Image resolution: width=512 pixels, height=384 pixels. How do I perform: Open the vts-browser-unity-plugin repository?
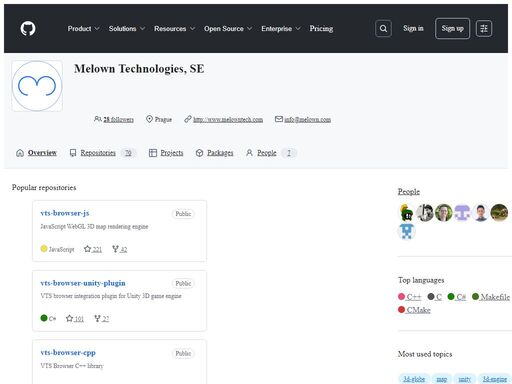tap(83, 283)
